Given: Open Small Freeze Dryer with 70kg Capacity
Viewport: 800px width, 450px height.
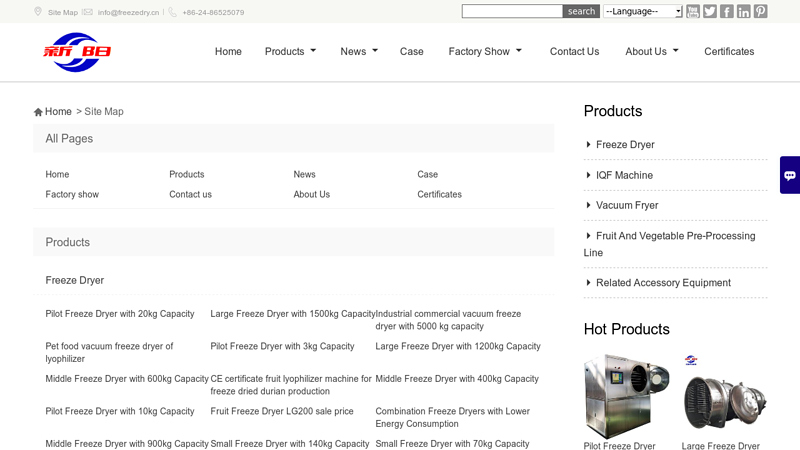Looking at the screenshot, I should tap(452, 444).
